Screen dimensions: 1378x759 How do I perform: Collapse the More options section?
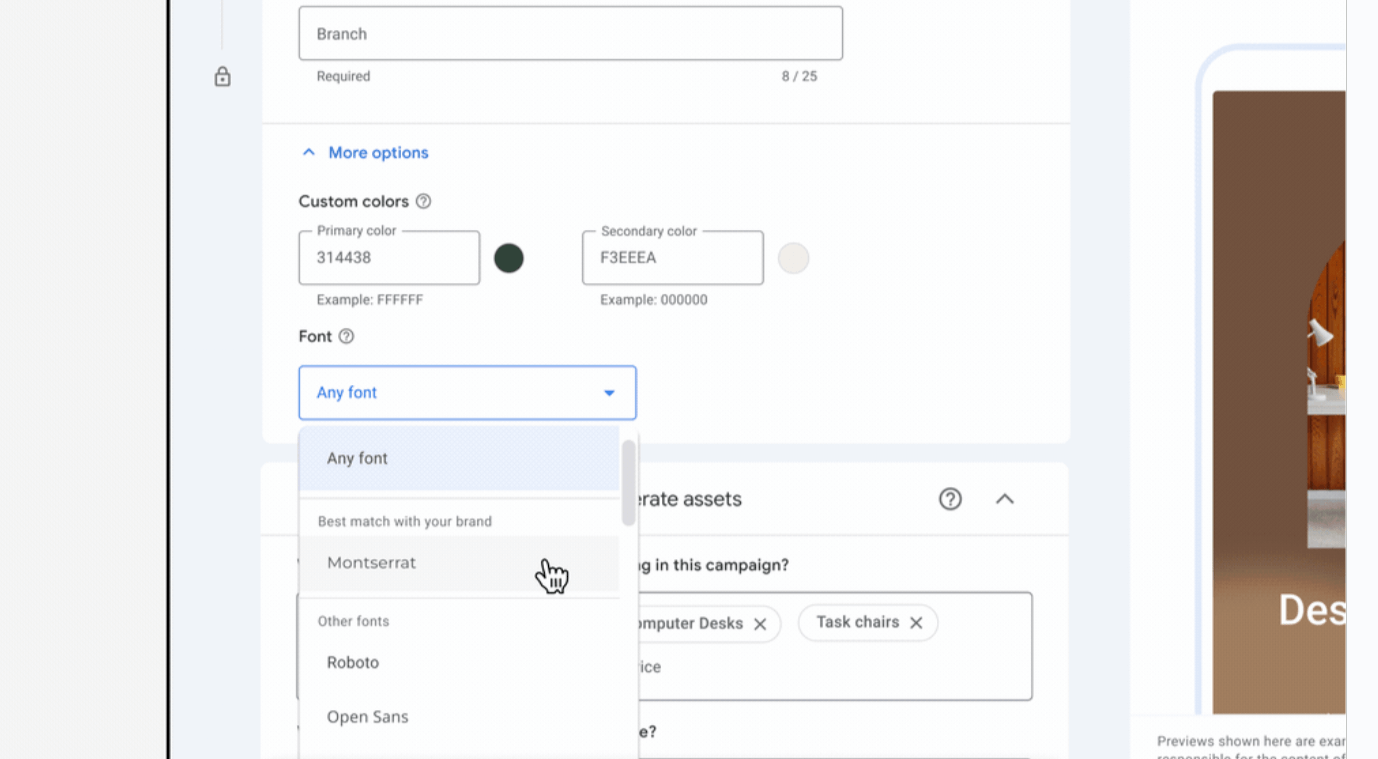[365, 153]
